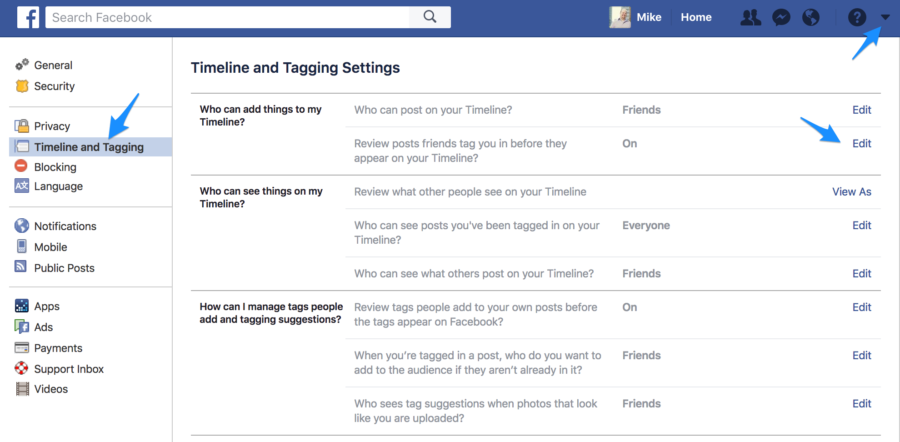
Task: Edit who can post on your Timeline
Action: (x=861, y=110)
